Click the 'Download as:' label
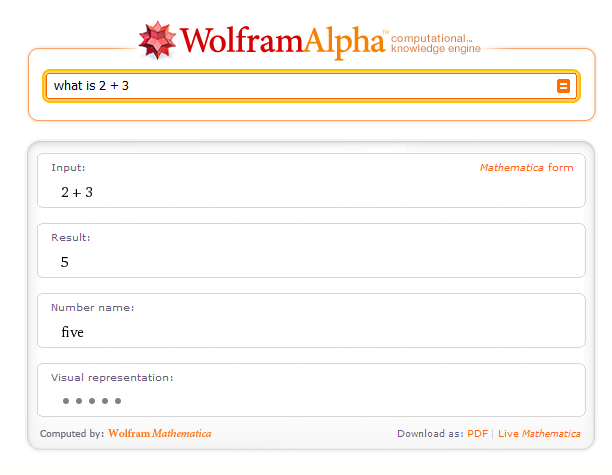612x475 pixels. (x=430, y=434)
